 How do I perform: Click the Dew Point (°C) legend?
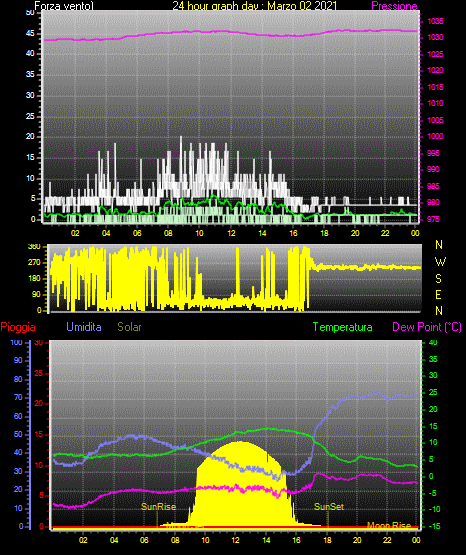pos(427,327)
